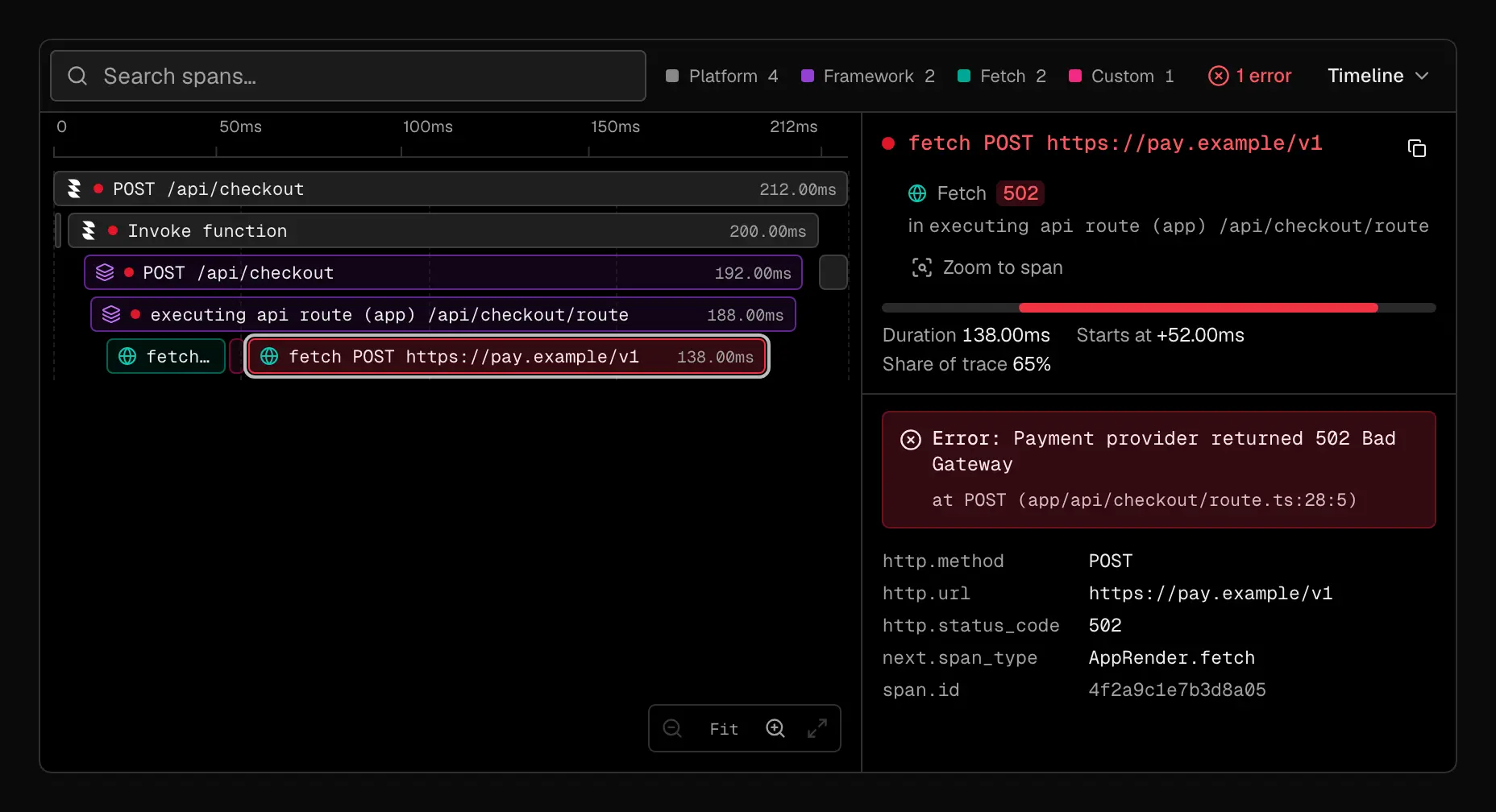This screenshot has height=812, width=1496.
Task: Click the 150ms timeline ruler marker
Action: point(615,126)
